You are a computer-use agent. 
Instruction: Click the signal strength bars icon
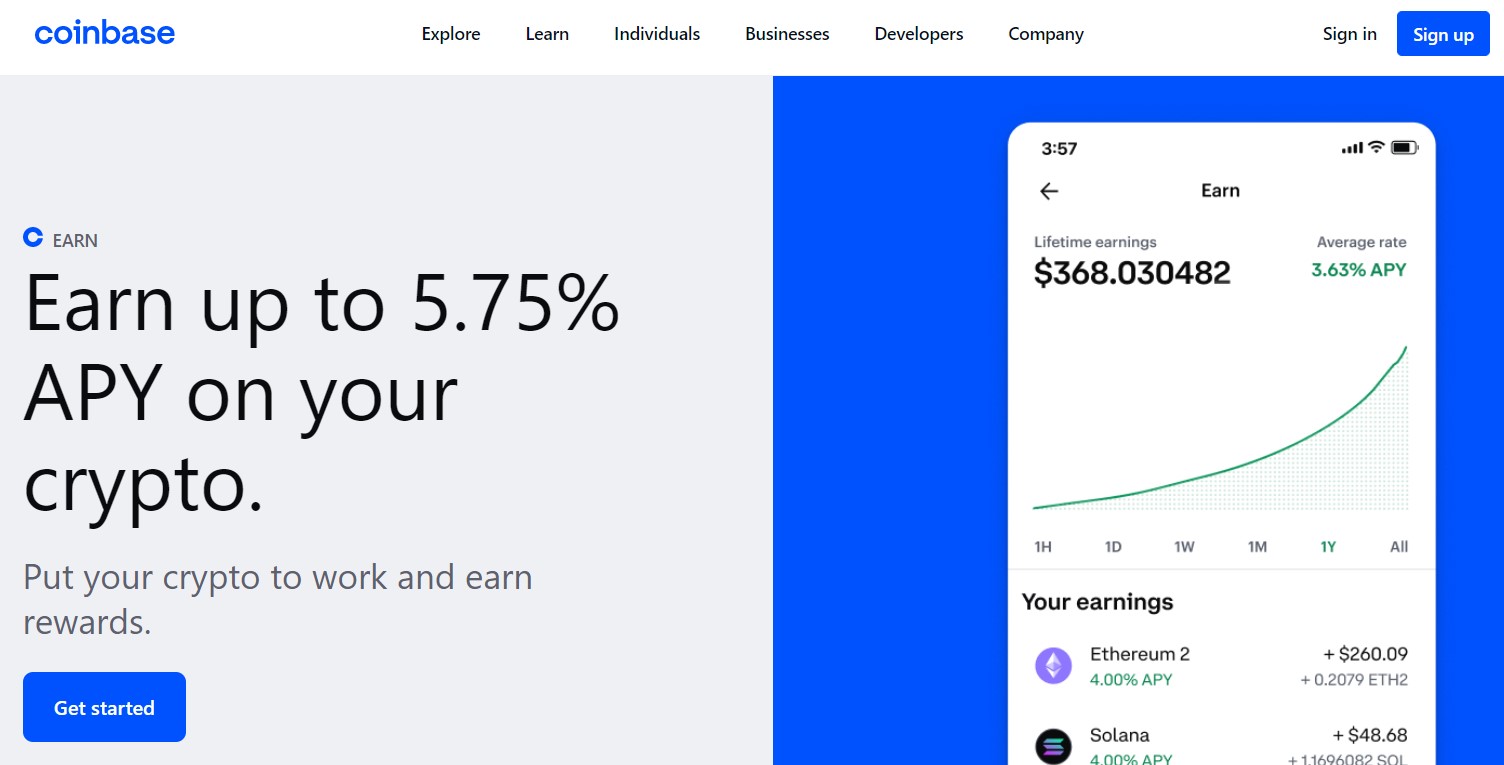coord(1352,149)
